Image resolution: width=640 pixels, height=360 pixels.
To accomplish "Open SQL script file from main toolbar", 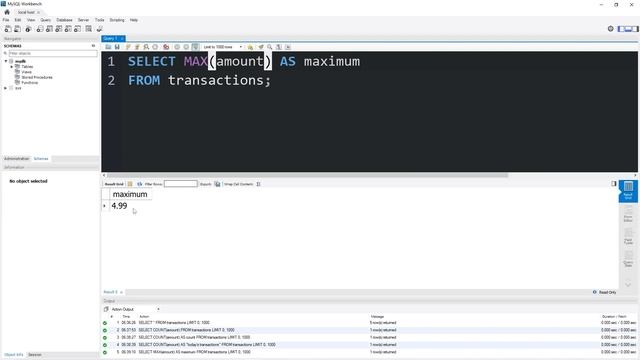I will point(18,29).
